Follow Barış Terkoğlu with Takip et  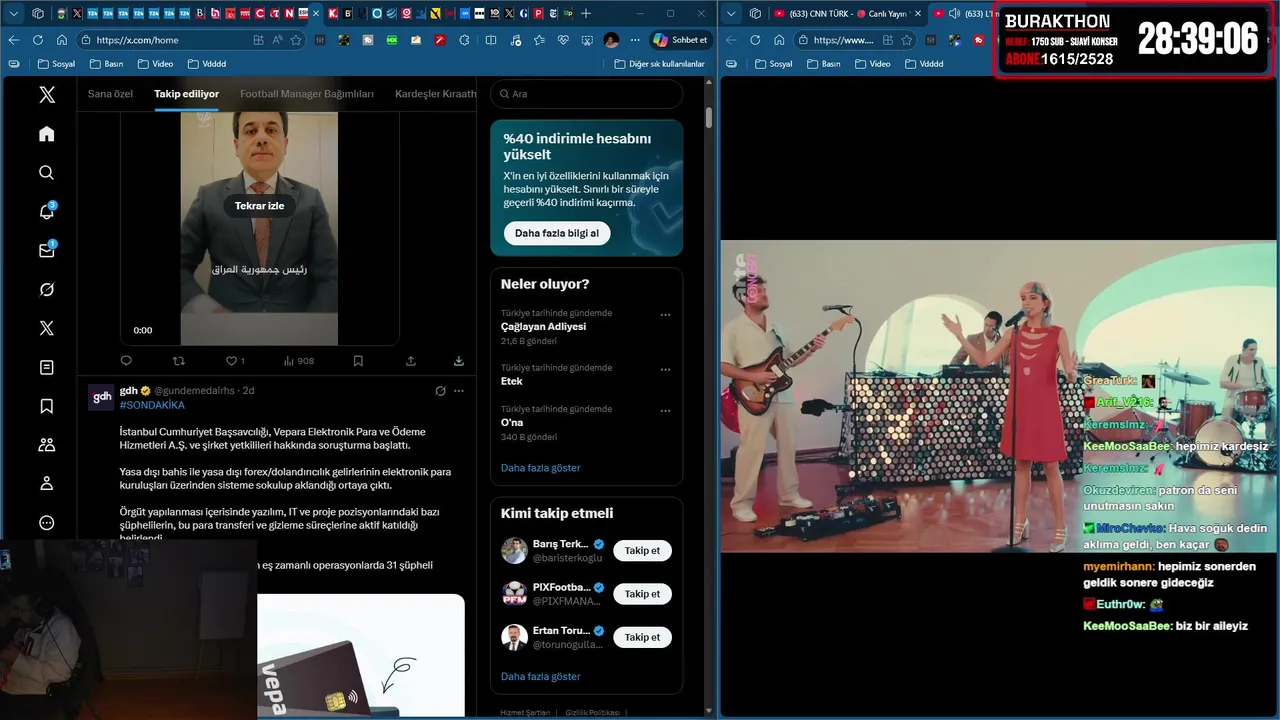point(642,550)
